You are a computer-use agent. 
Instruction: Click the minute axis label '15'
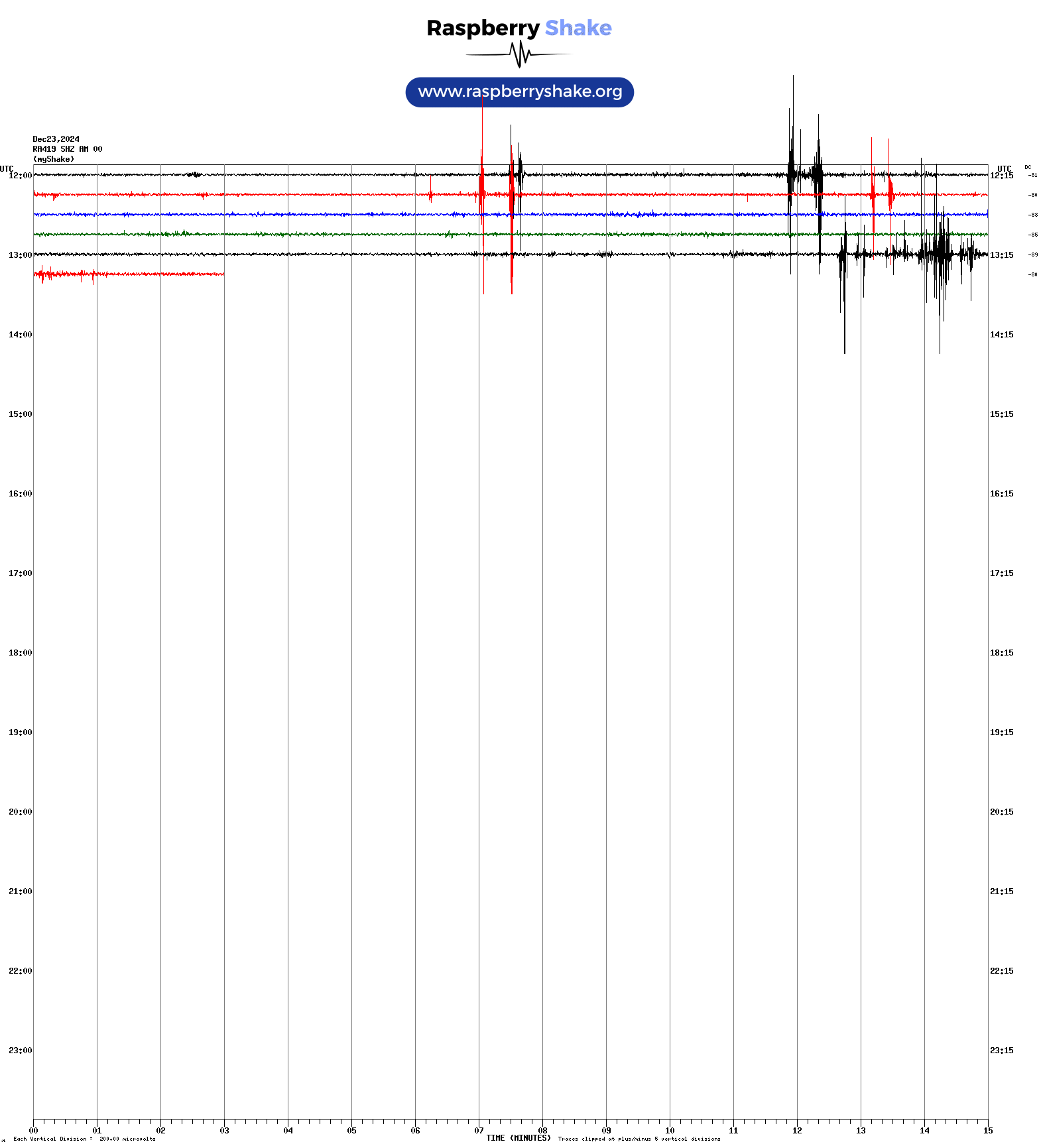[x=988, y=1131]
